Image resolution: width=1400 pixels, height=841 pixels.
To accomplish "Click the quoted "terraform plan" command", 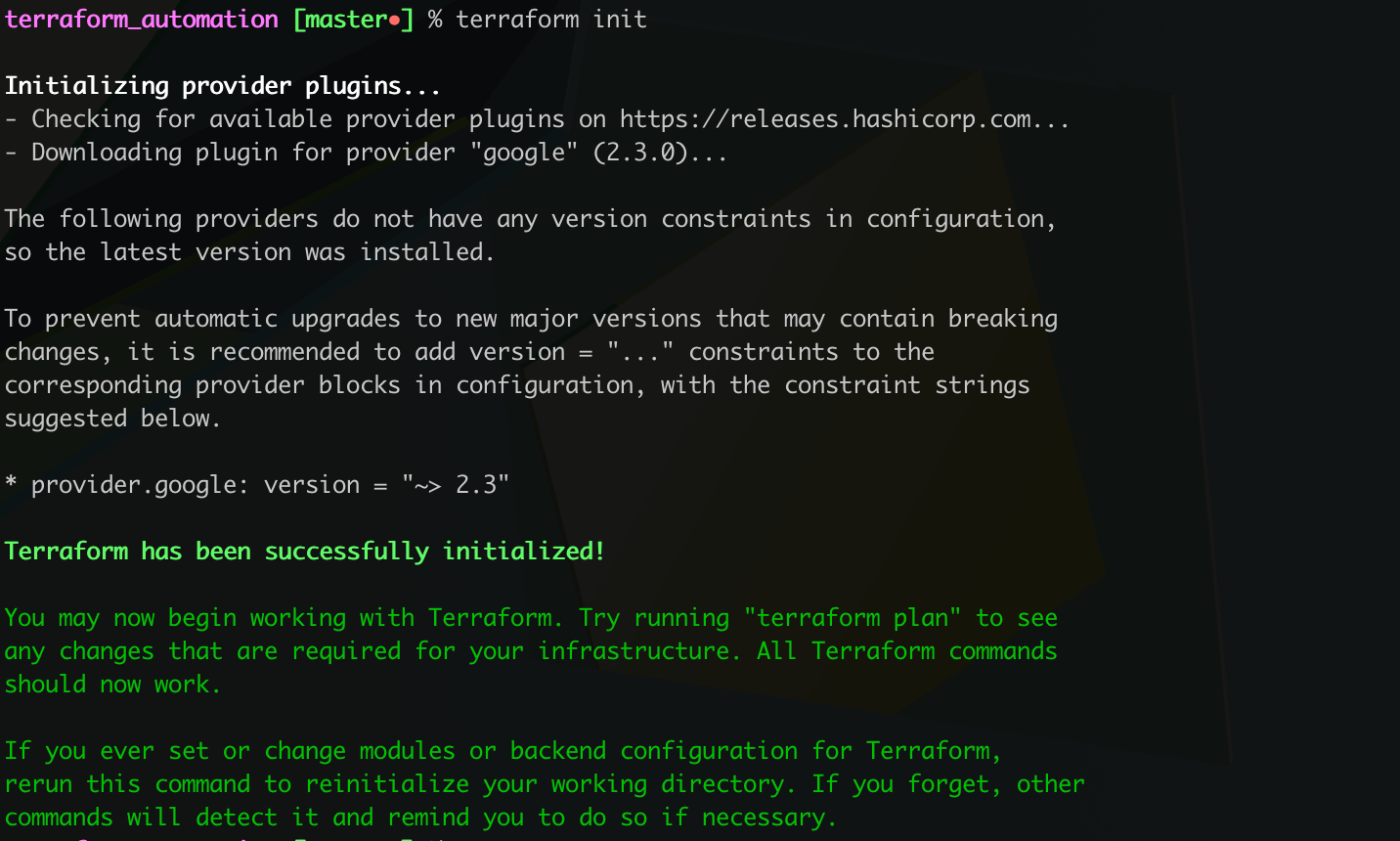I will pos(853,618).
